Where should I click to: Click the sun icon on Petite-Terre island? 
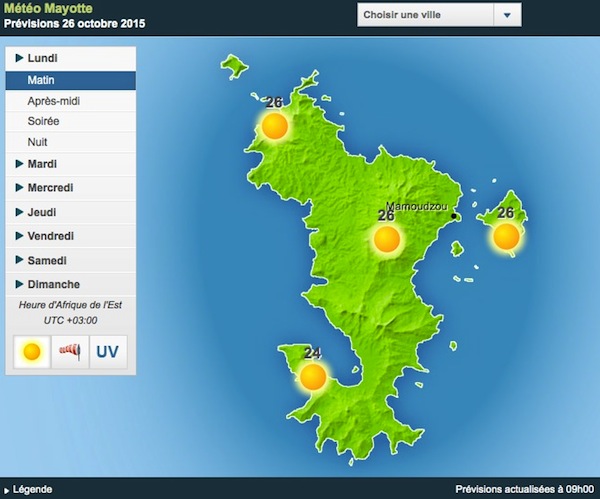tap(506, 236)
